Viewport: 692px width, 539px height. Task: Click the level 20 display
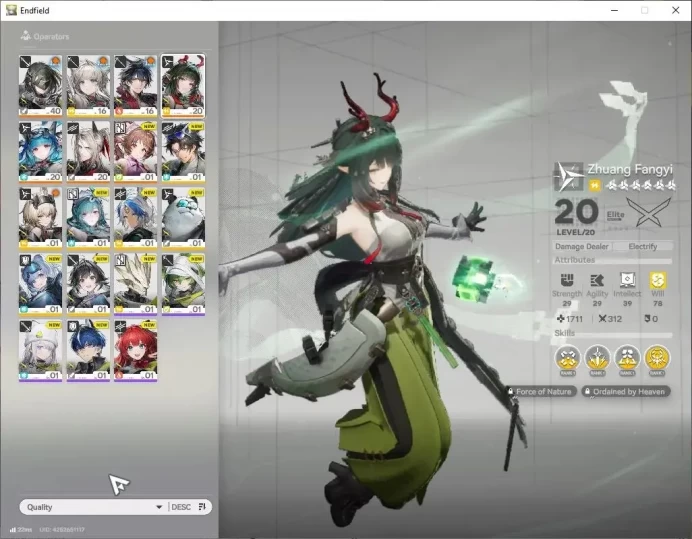pyautogui.click(x=576, y=212)
